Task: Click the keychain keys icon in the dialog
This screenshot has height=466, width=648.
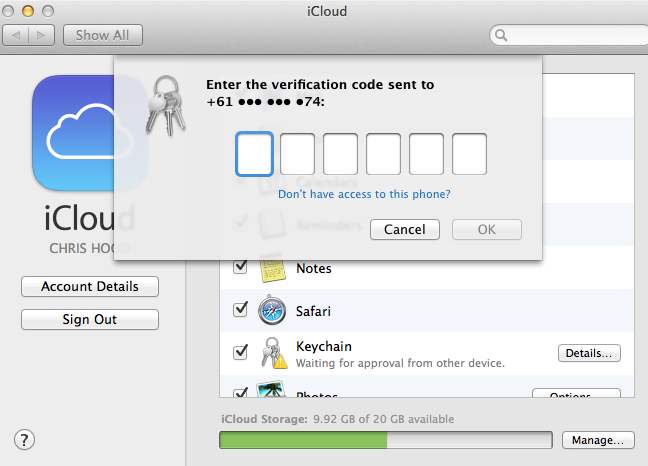Action: 166,105
